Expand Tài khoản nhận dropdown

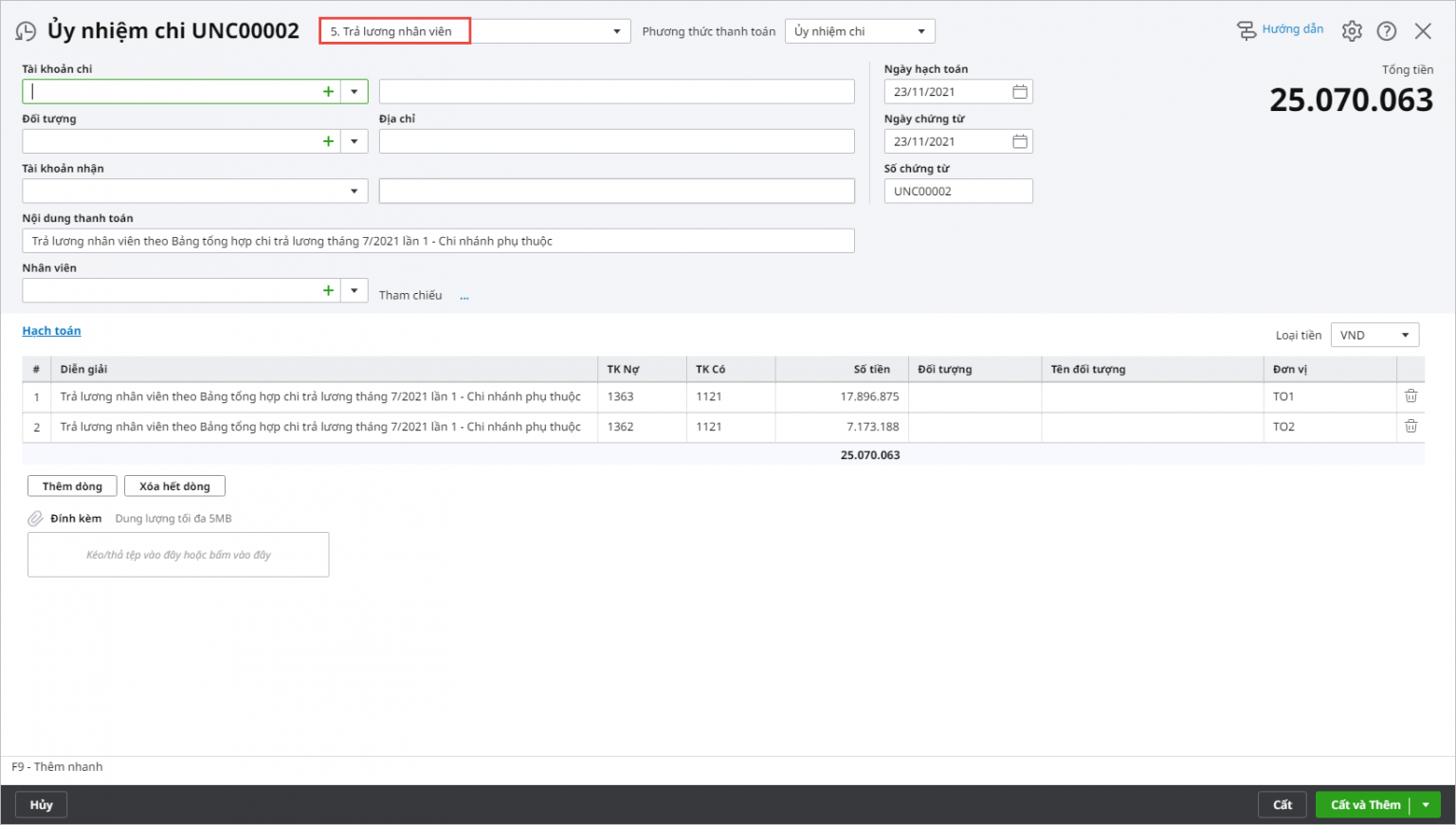(x=354, y=191)
